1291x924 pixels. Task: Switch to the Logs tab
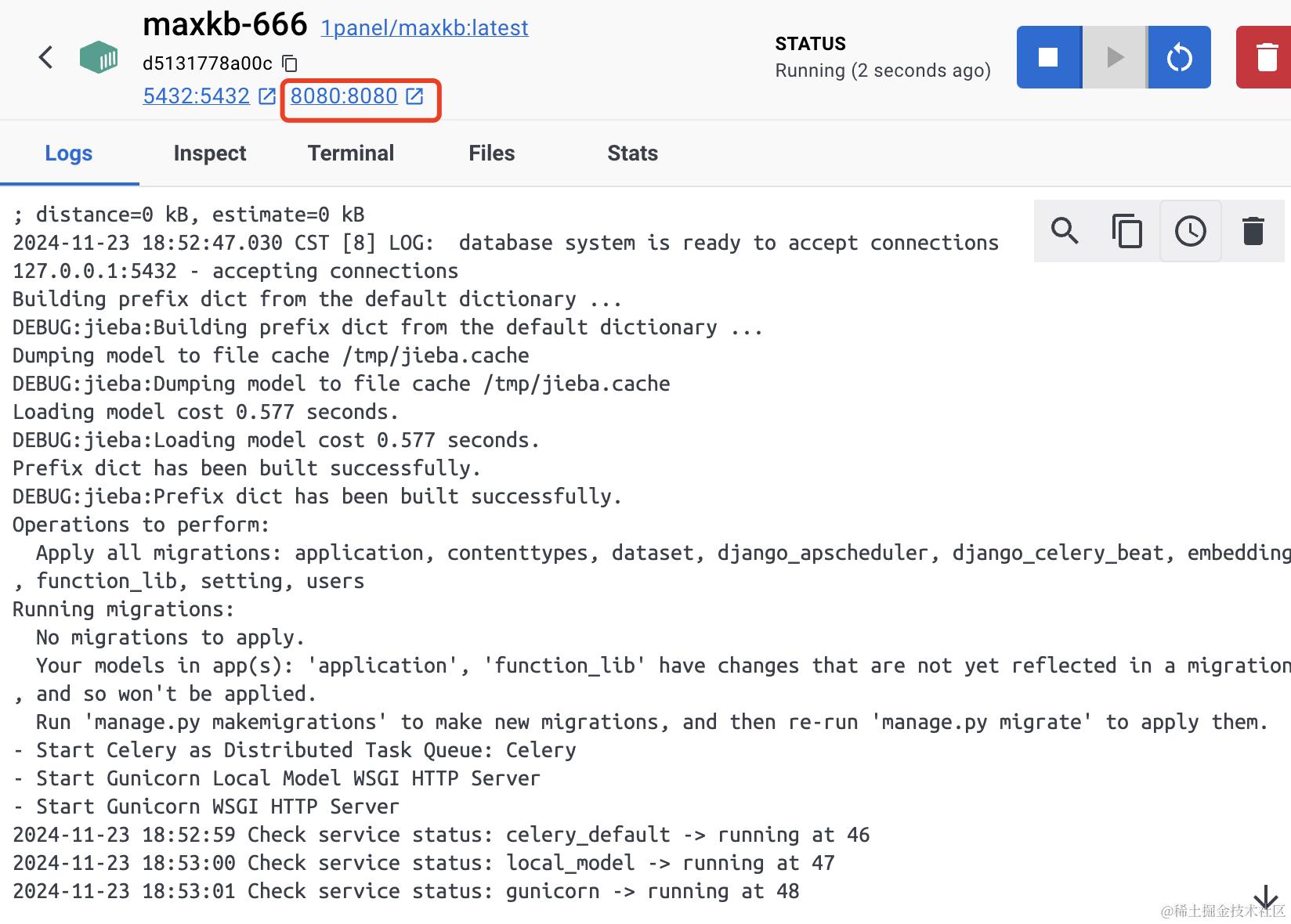[69, 153]
